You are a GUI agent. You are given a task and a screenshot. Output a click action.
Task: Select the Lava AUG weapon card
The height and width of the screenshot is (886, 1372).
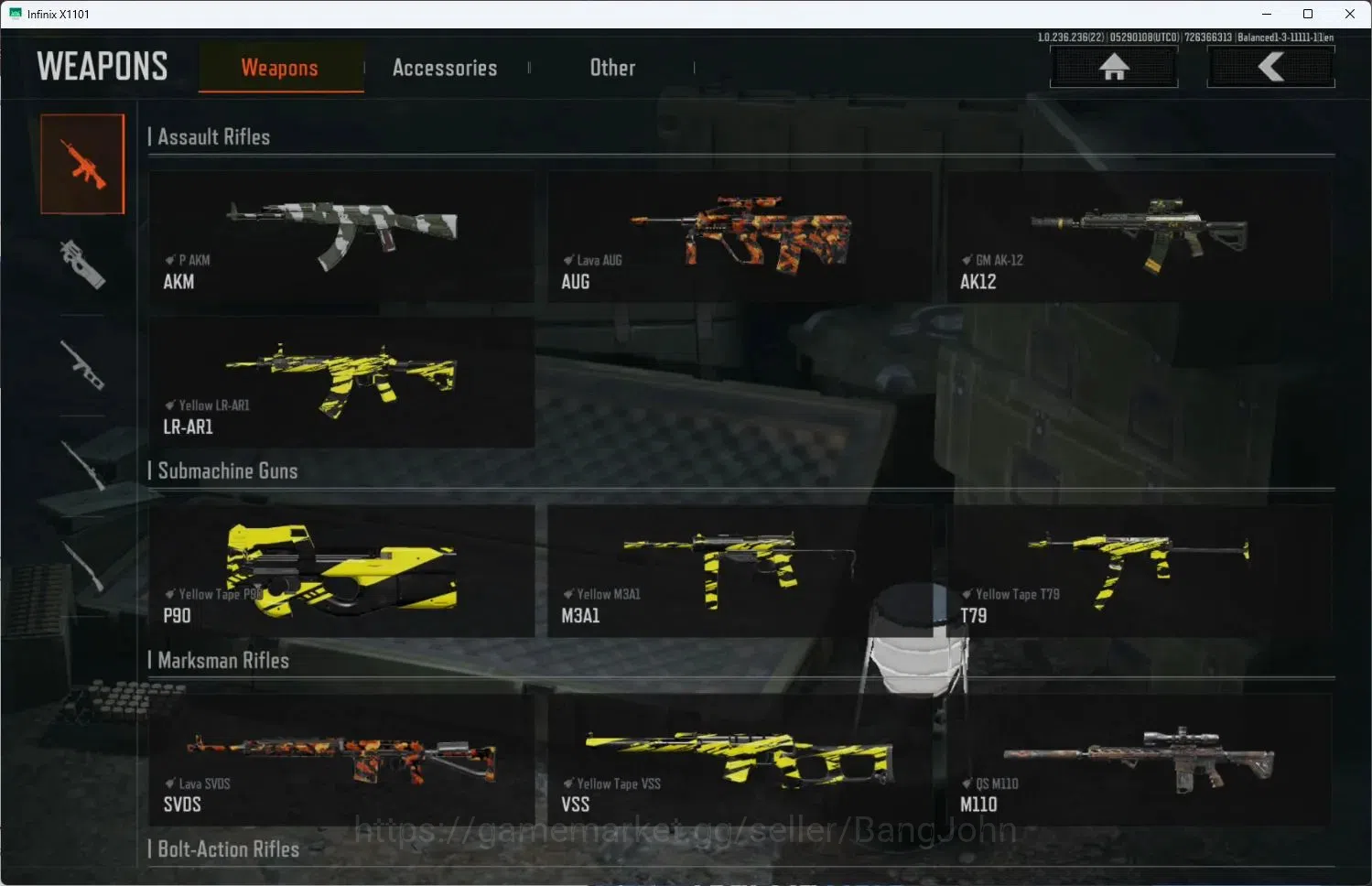click(740, 236)
